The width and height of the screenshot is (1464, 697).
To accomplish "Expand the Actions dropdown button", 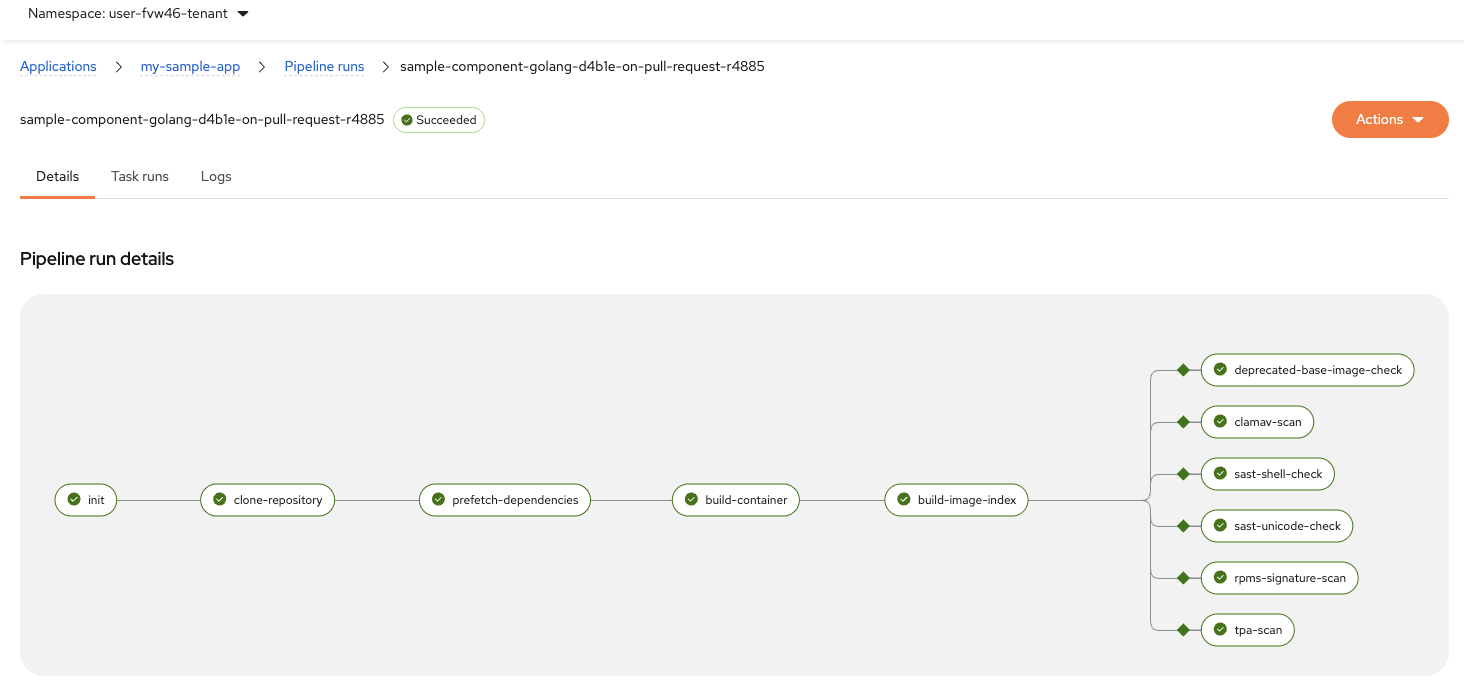I will (x=1390, y=119).
